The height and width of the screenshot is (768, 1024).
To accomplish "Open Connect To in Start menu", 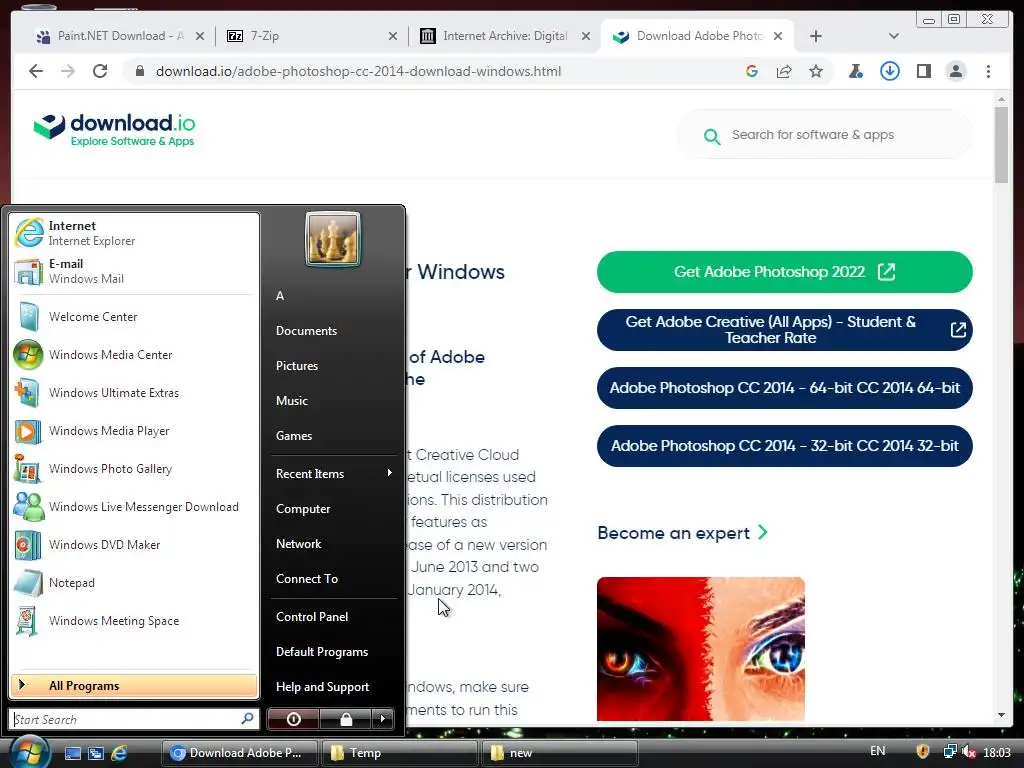I will click(307, 579).
